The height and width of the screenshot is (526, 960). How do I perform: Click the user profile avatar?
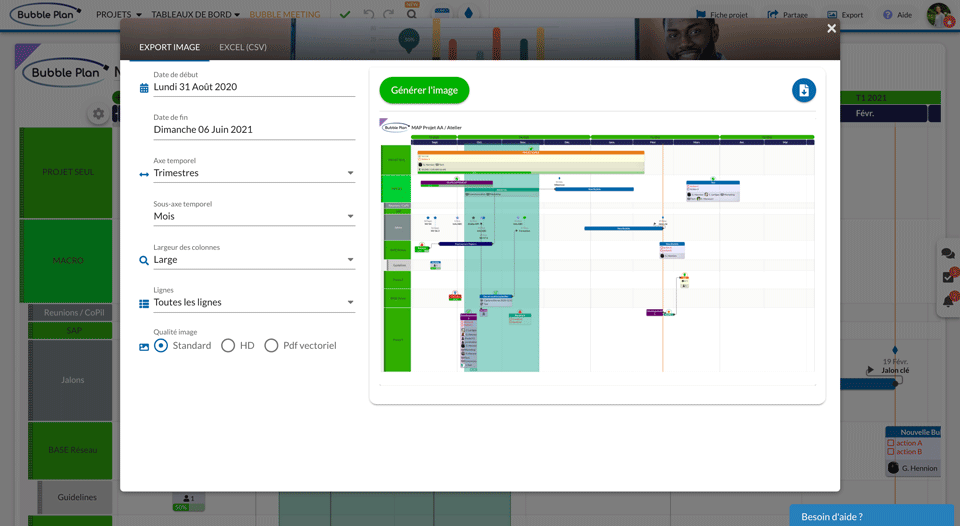pos(938,15)
